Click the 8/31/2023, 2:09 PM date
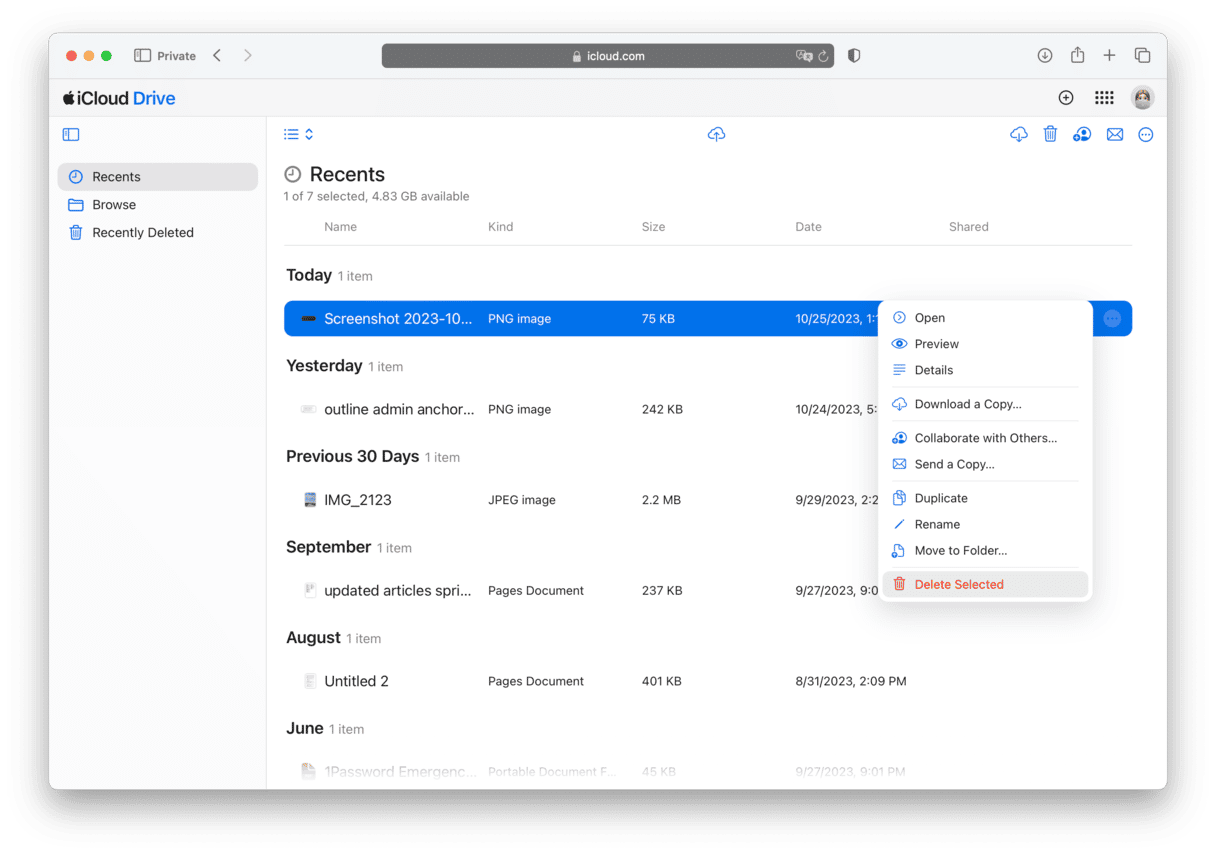Image resolution: width=1216 pixels, height=854 pixels. point(851,681)
